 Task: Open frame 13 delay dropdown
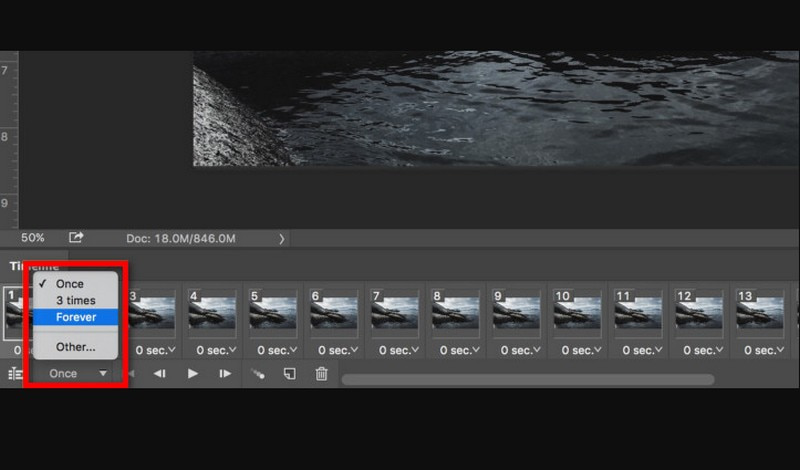[764, 351]
